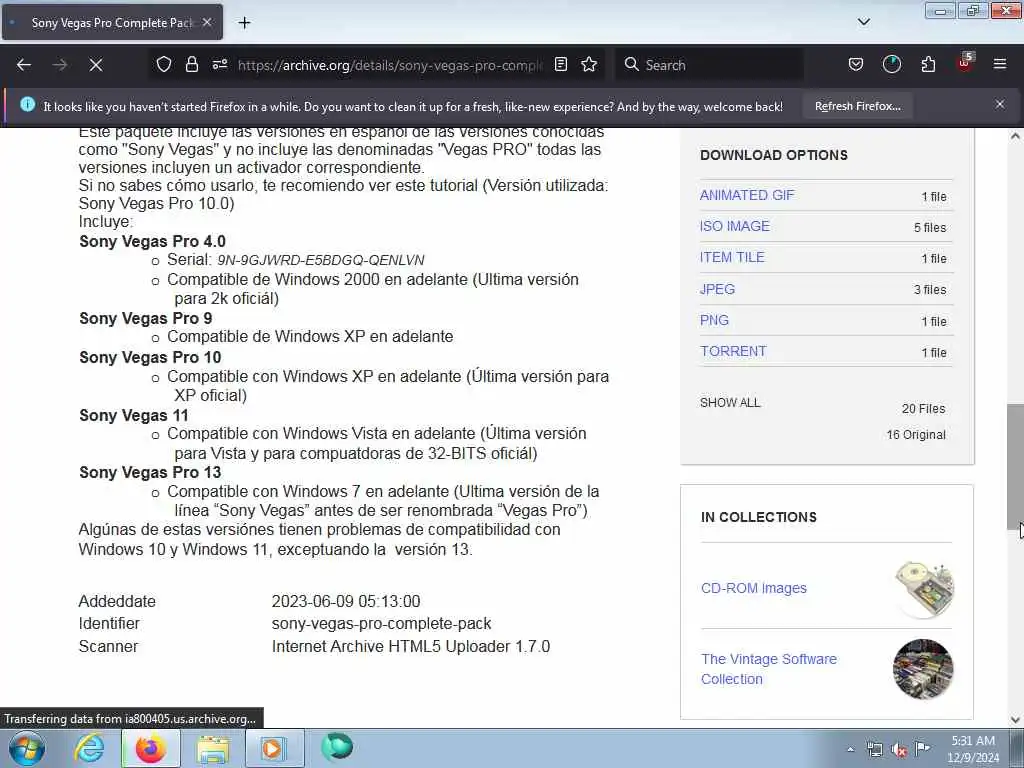The width and height of the screenshot is (1024, 768).
Task: Open a new tab with the plus button
Action: pos(244,23)
